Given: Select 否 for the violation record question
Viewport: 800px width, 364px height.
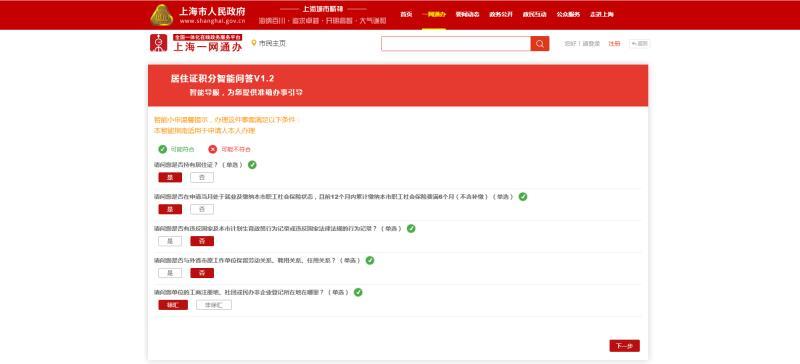Looking at the screenshot, I should 202,241.
